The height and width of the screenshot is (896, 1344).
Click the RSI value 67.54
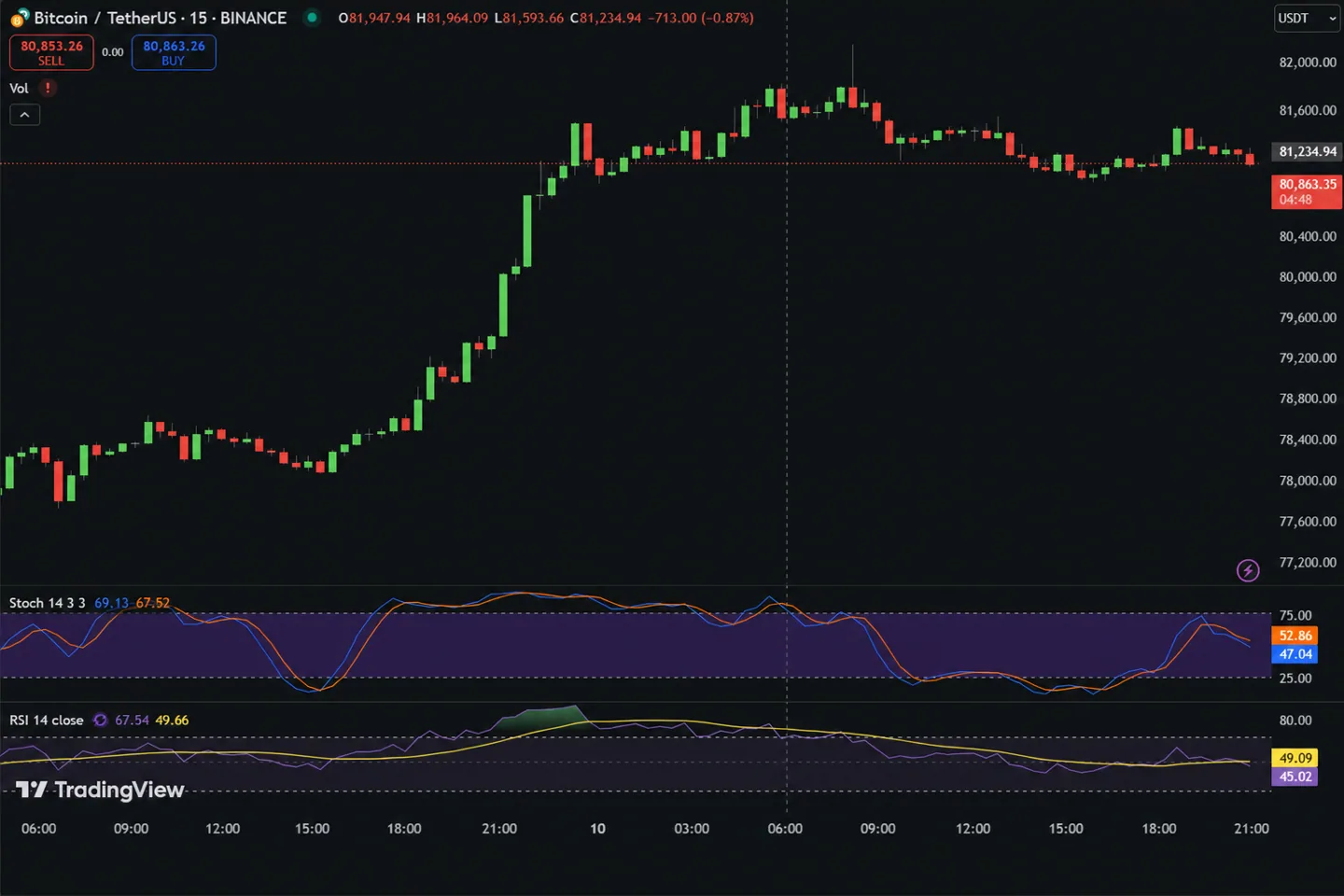132,721
